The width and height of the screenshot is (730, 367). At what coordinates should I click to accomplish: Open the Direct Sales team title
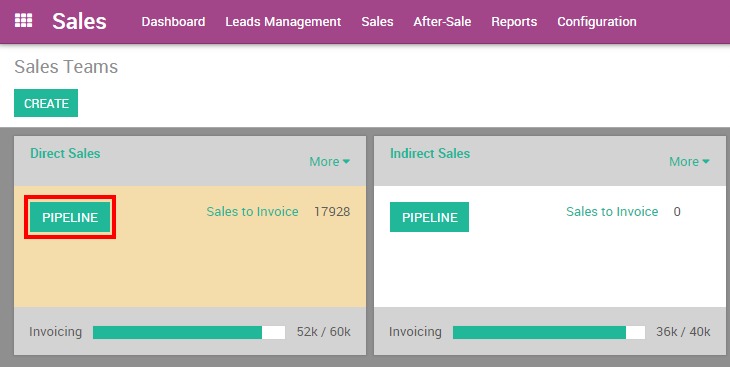(65, 153)
